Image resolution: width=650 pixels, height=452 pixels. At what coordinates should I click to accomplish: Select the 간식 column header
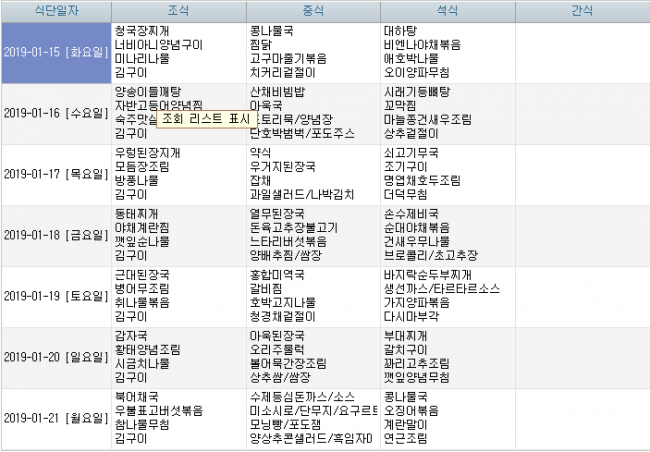580,10
